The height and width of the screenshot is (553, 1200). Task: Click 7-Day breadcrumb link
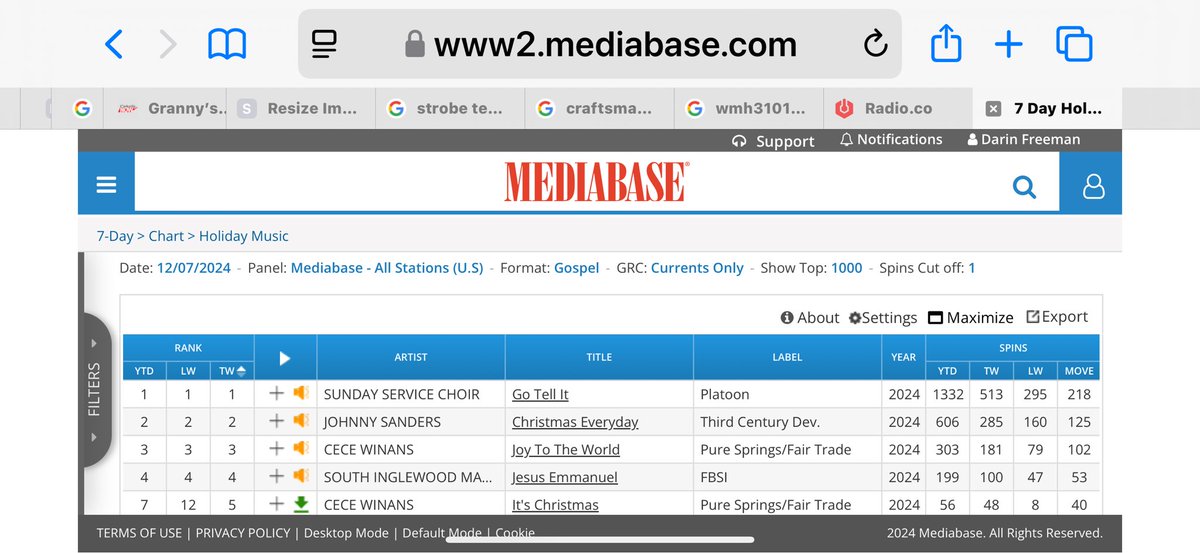coord(115,236)
